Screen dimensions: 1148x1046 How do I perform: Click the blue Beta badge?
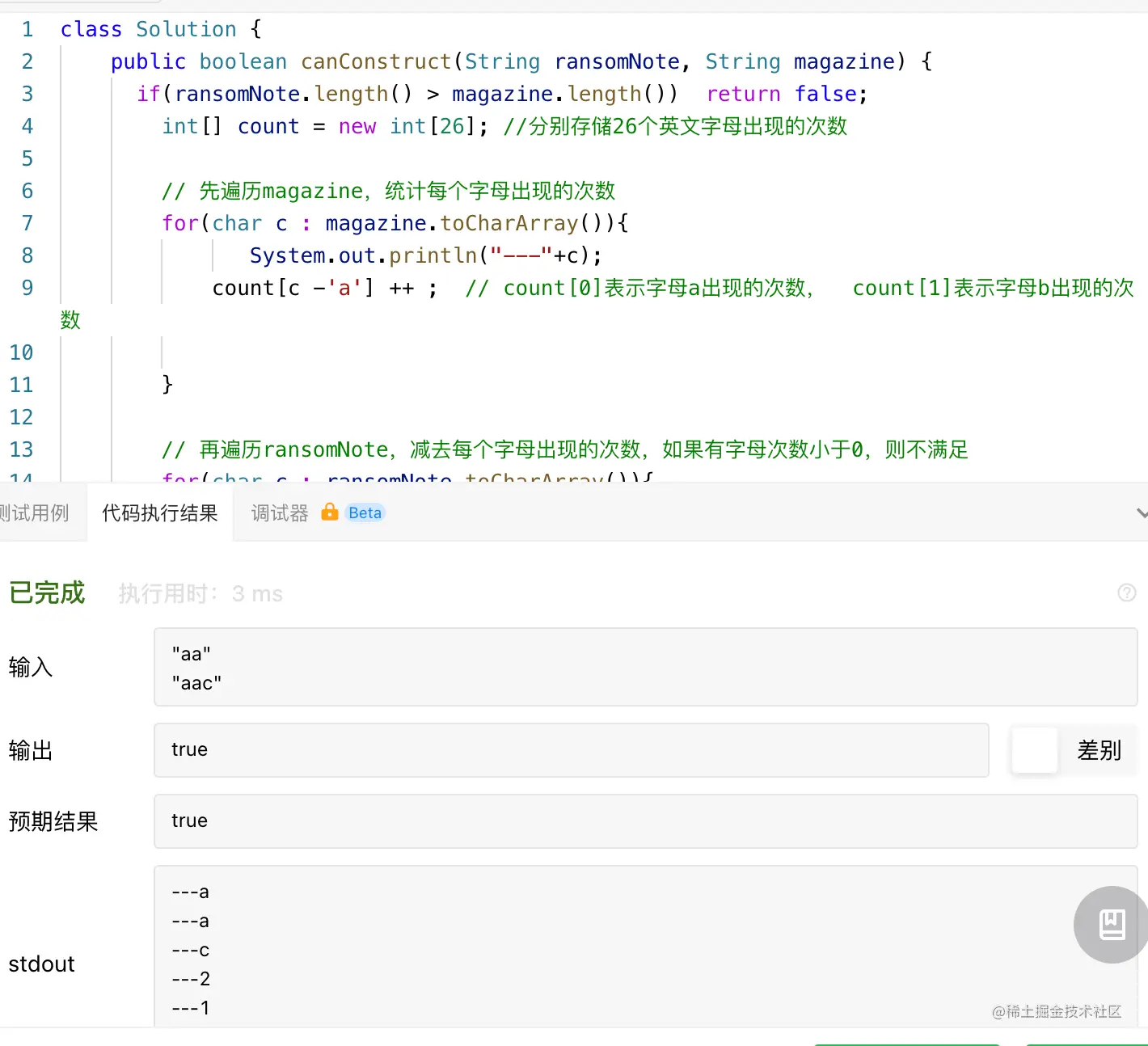(365, 512)
